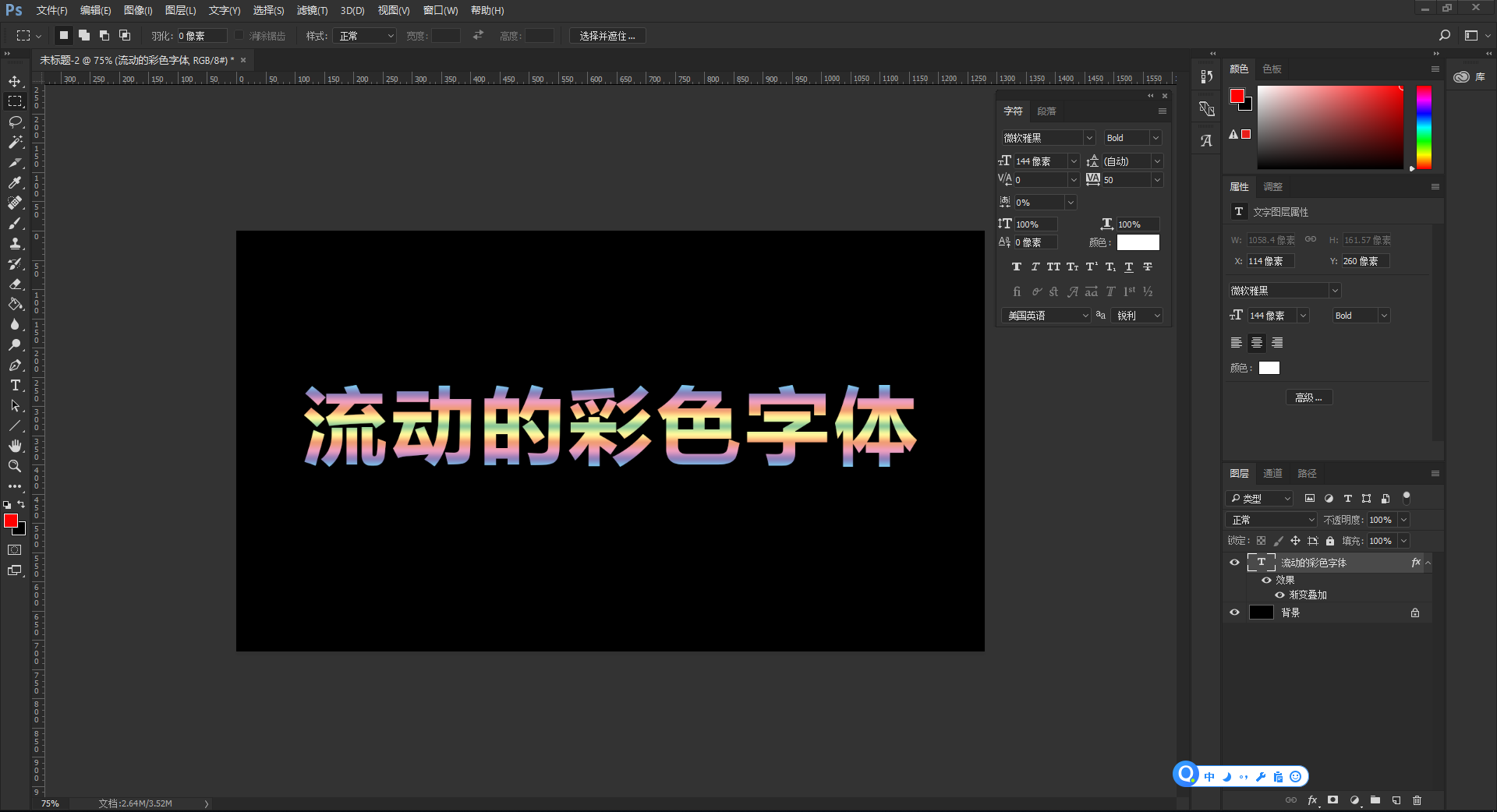Toggle strikethrough in Character panel

(x=1148, y=267)
